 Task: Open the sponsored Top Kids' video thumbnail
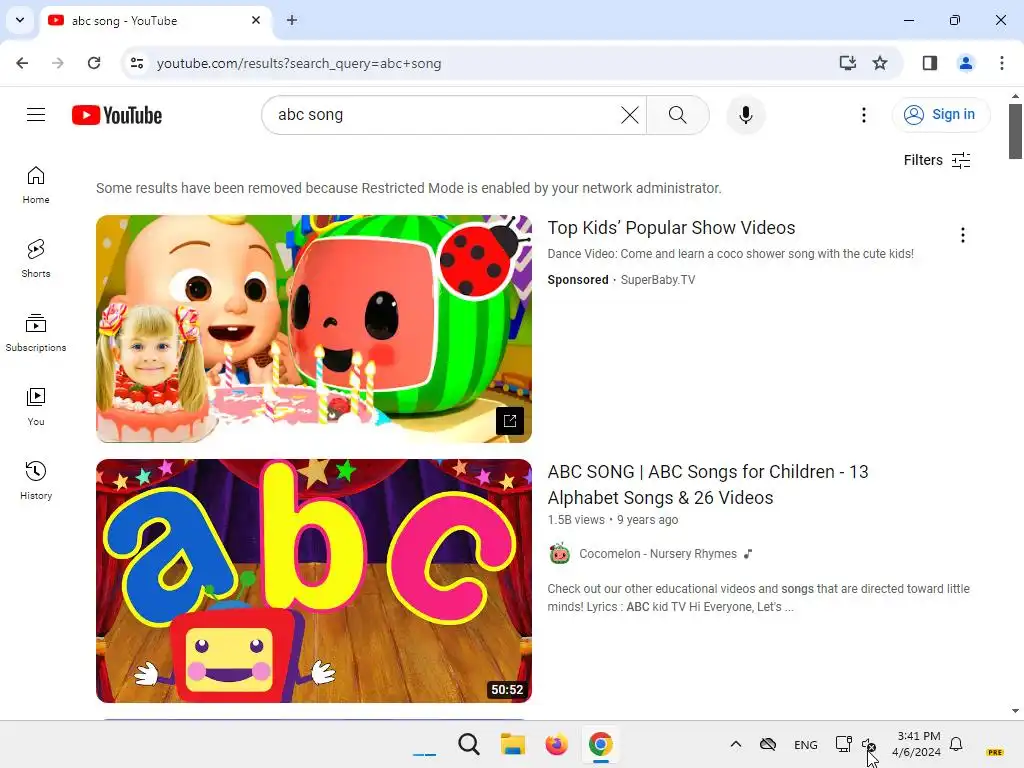pos(313,328)
